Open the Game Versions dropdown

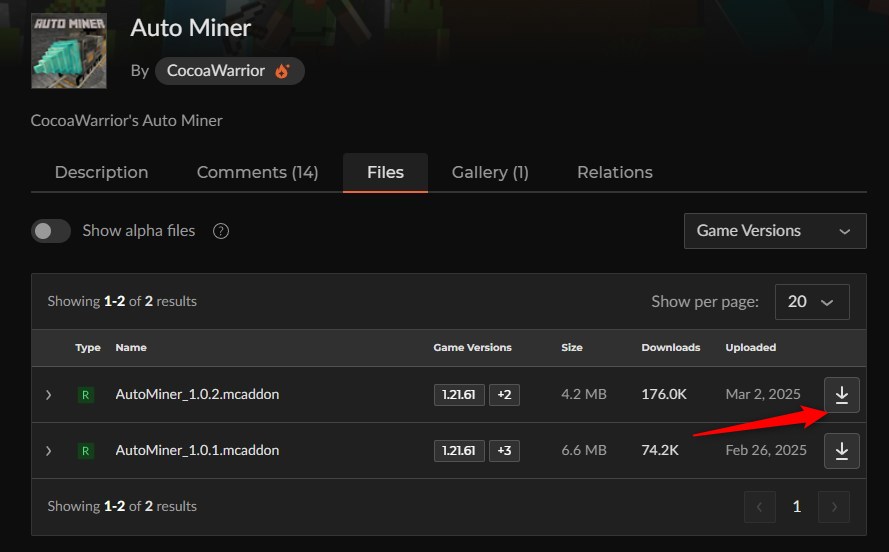click(775, 231)
